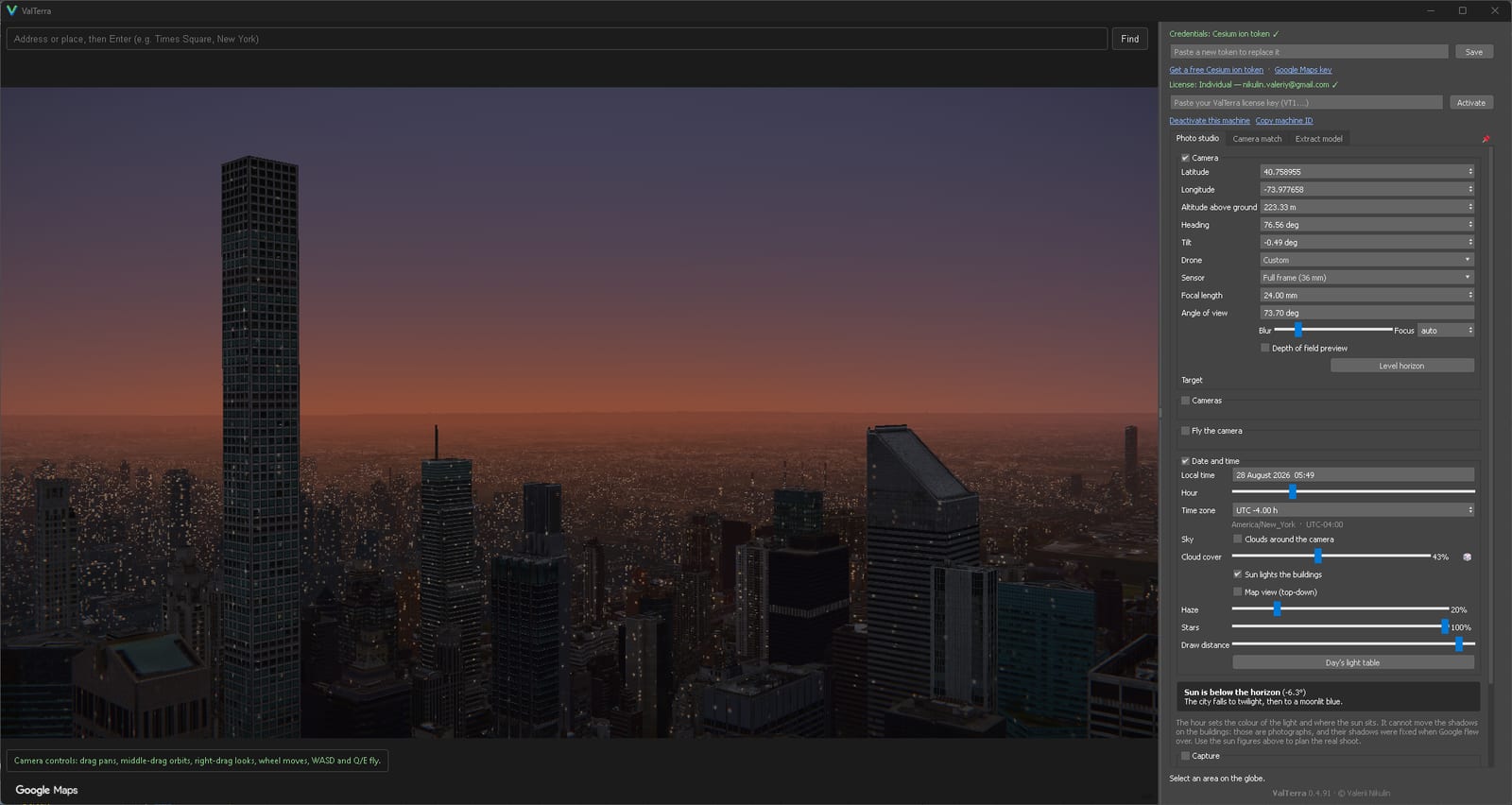
Task: Enable Depth of field preview
Action: [x=1265, y=348]
